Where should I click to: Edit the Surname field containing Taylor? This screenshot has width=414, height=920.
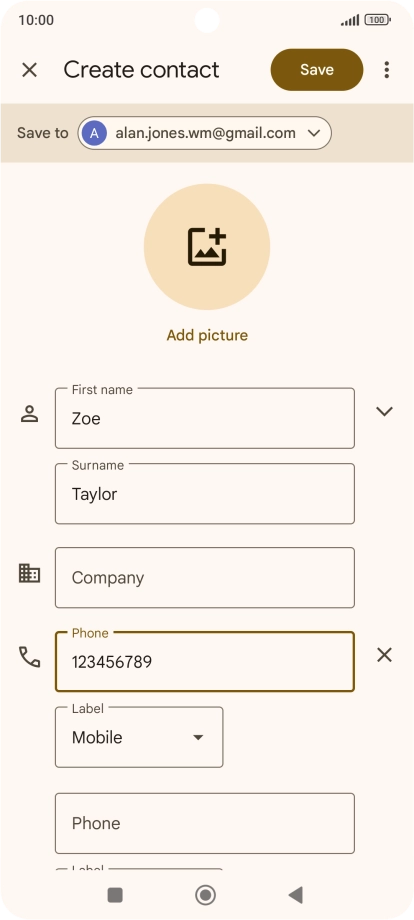(x=205, y=493)
